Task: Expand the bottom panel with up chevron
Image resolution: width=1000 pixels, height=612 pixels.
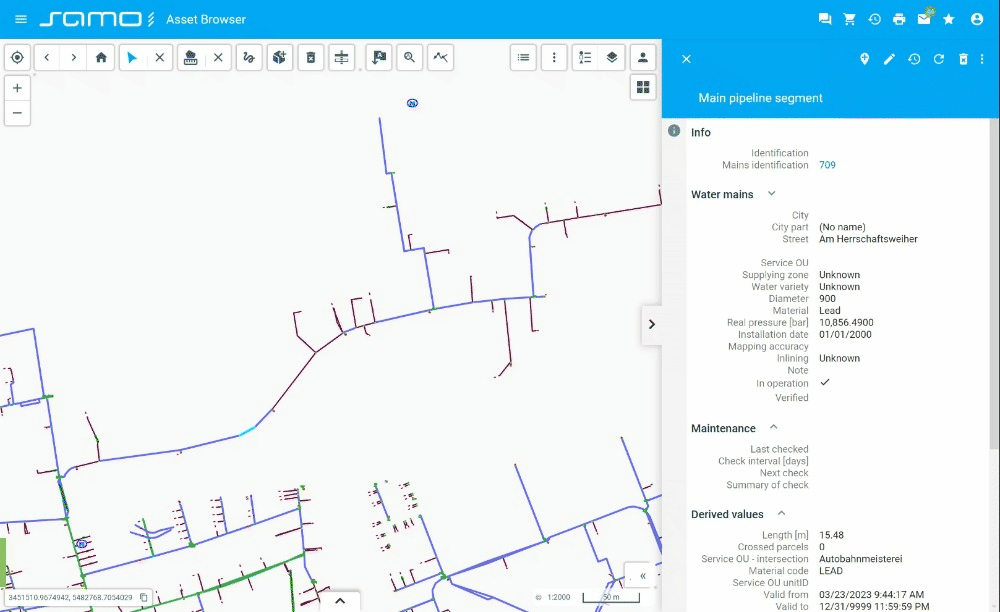Action: 340,601
